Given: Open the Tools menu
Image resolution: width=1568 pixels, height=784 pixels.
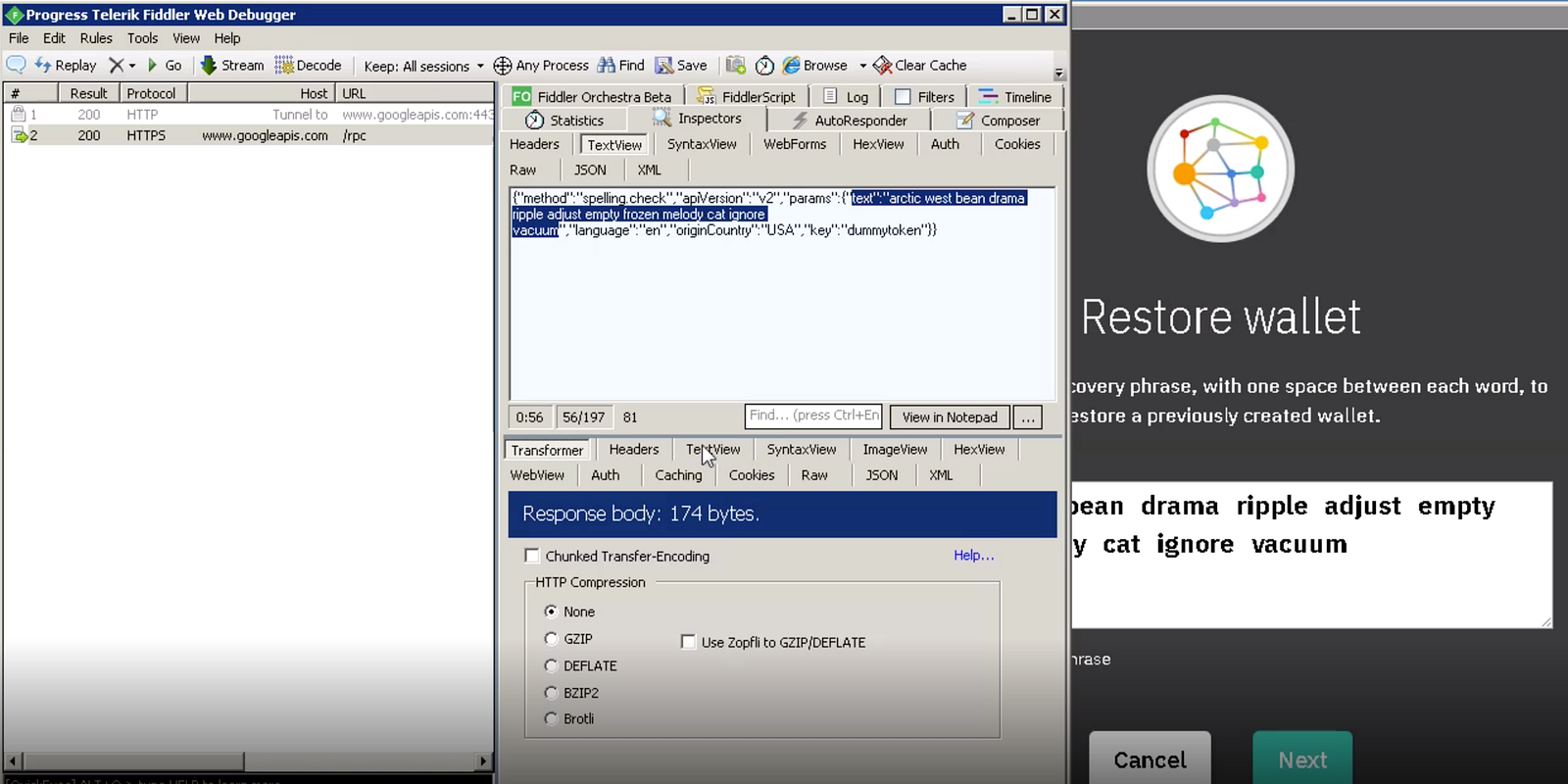Looking at the screenshot, I should 142,38.
